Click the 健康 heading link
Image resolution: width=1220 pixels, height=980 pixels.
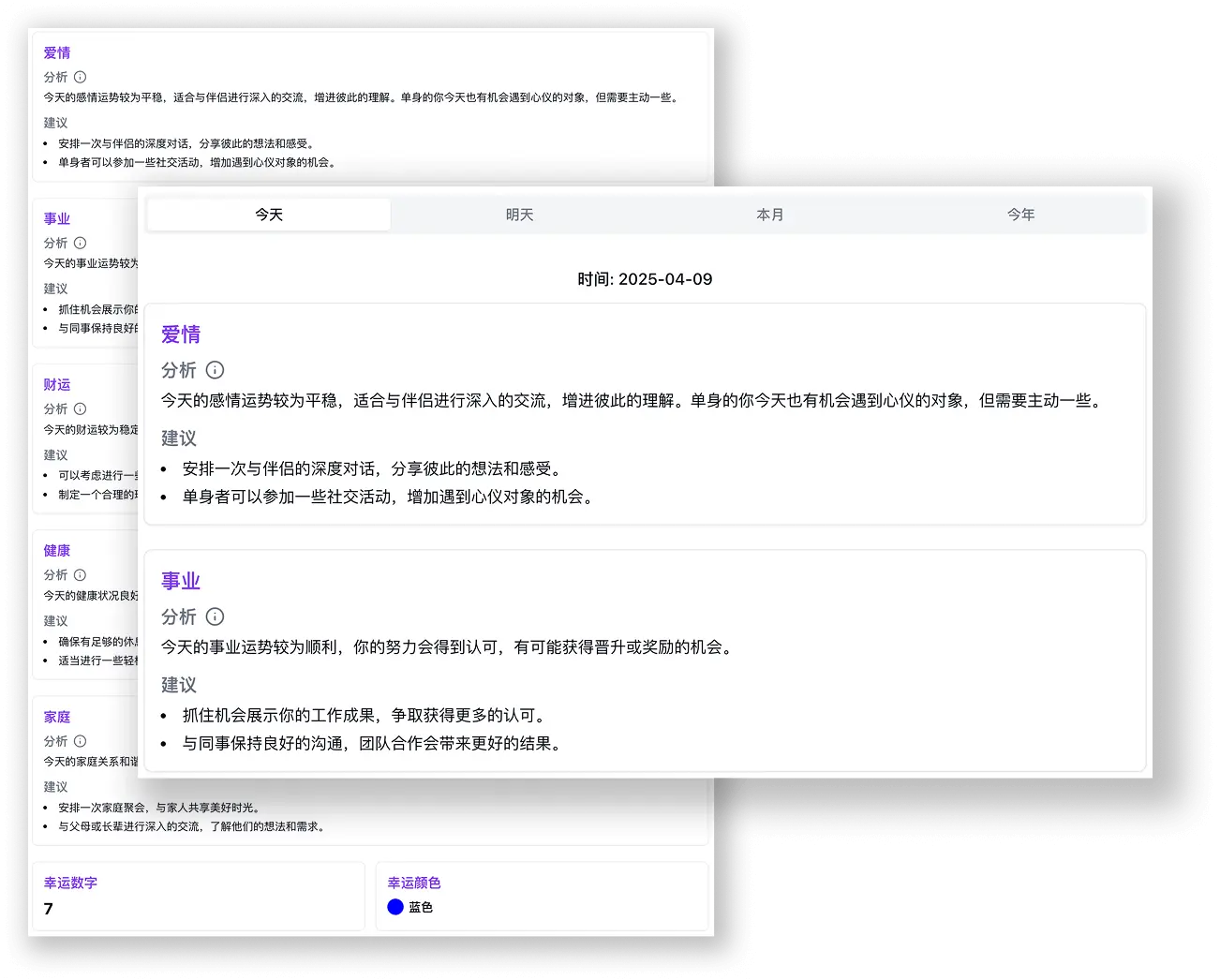click(56, 550)
